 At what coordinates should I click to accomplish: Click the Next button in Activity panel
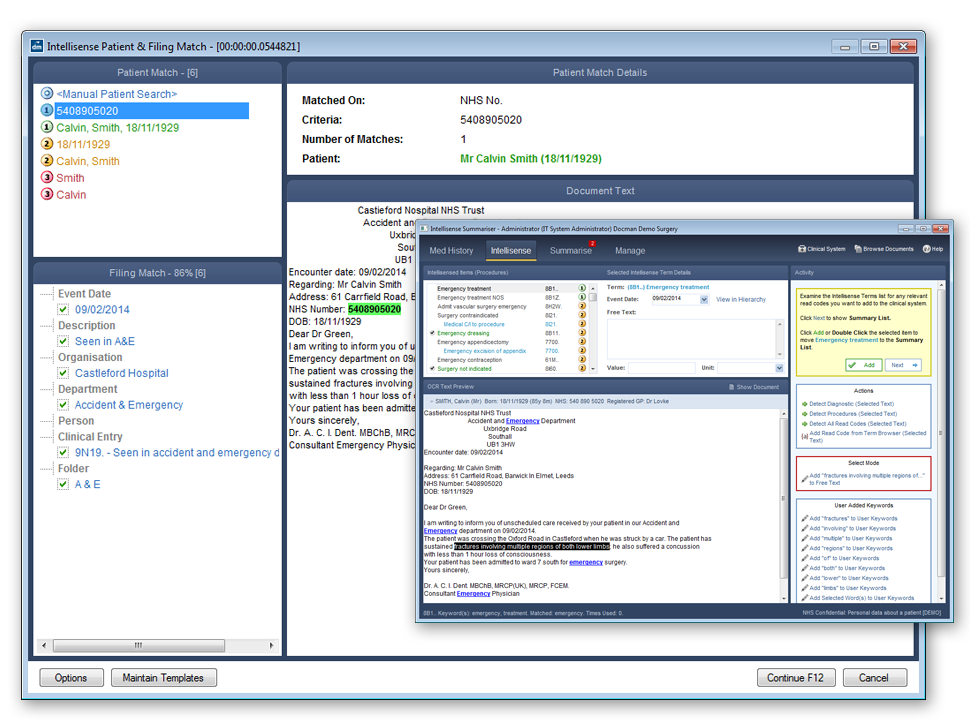click(903, 365)
